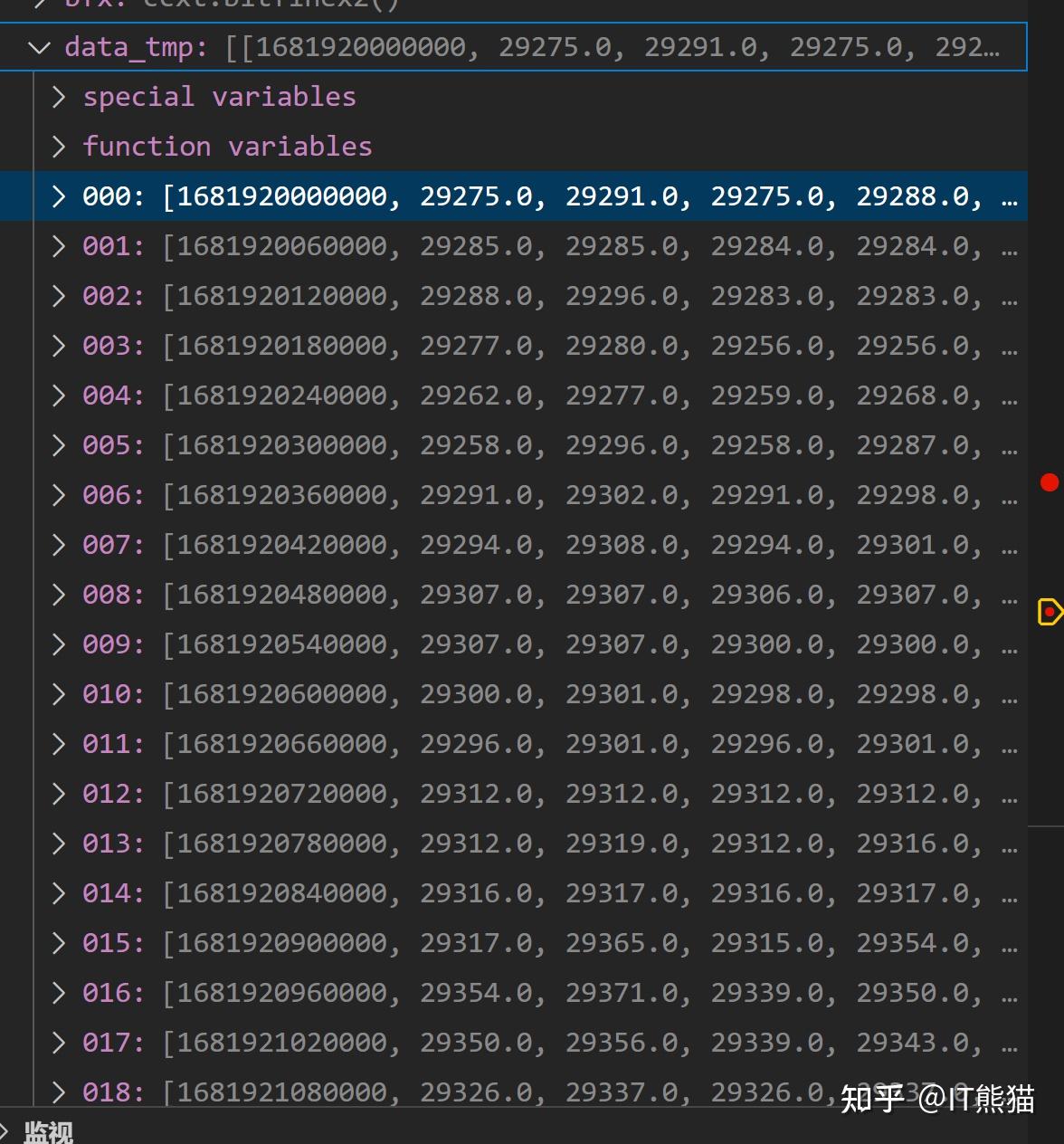Select row 007 starting with 1681920420000
The image size is (1064, 1144).
[543, 545]
